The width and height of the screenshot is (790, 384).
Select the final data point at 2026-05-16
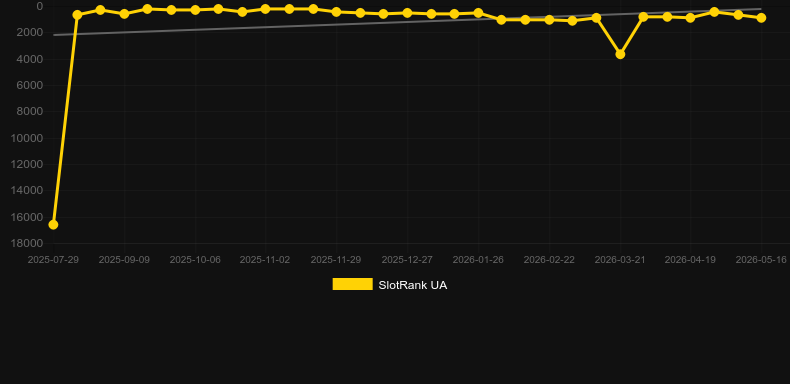point(761,18)
